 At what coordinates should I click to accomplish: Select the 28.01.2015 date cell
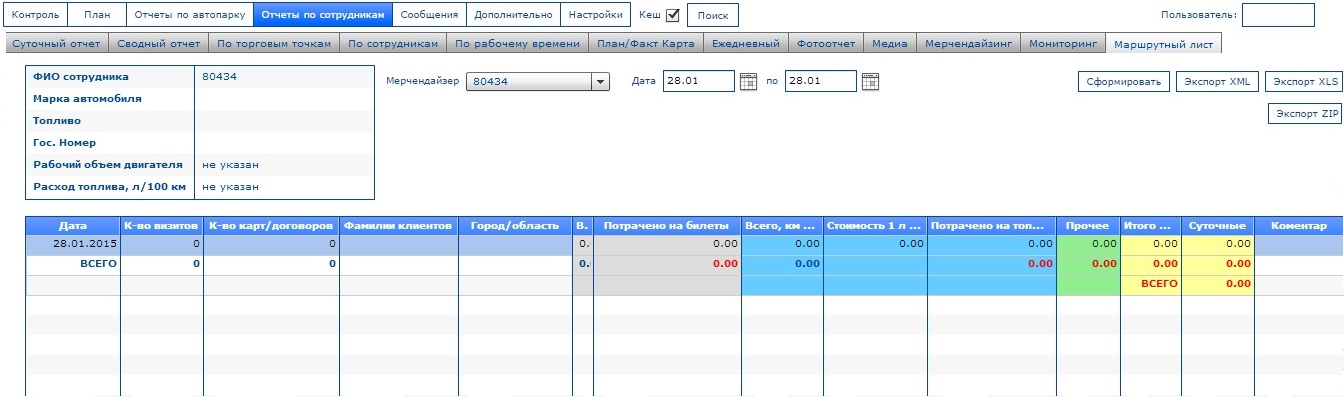[73, 245]
